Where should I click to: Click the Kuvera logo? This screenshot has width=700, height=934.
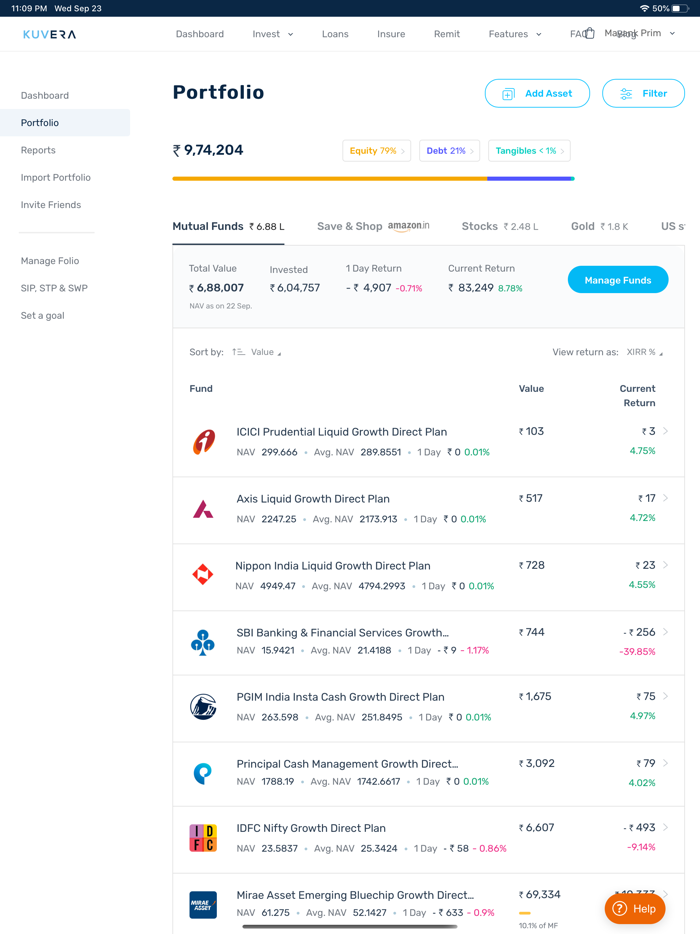pyautogui.click(x=49, y=35)
